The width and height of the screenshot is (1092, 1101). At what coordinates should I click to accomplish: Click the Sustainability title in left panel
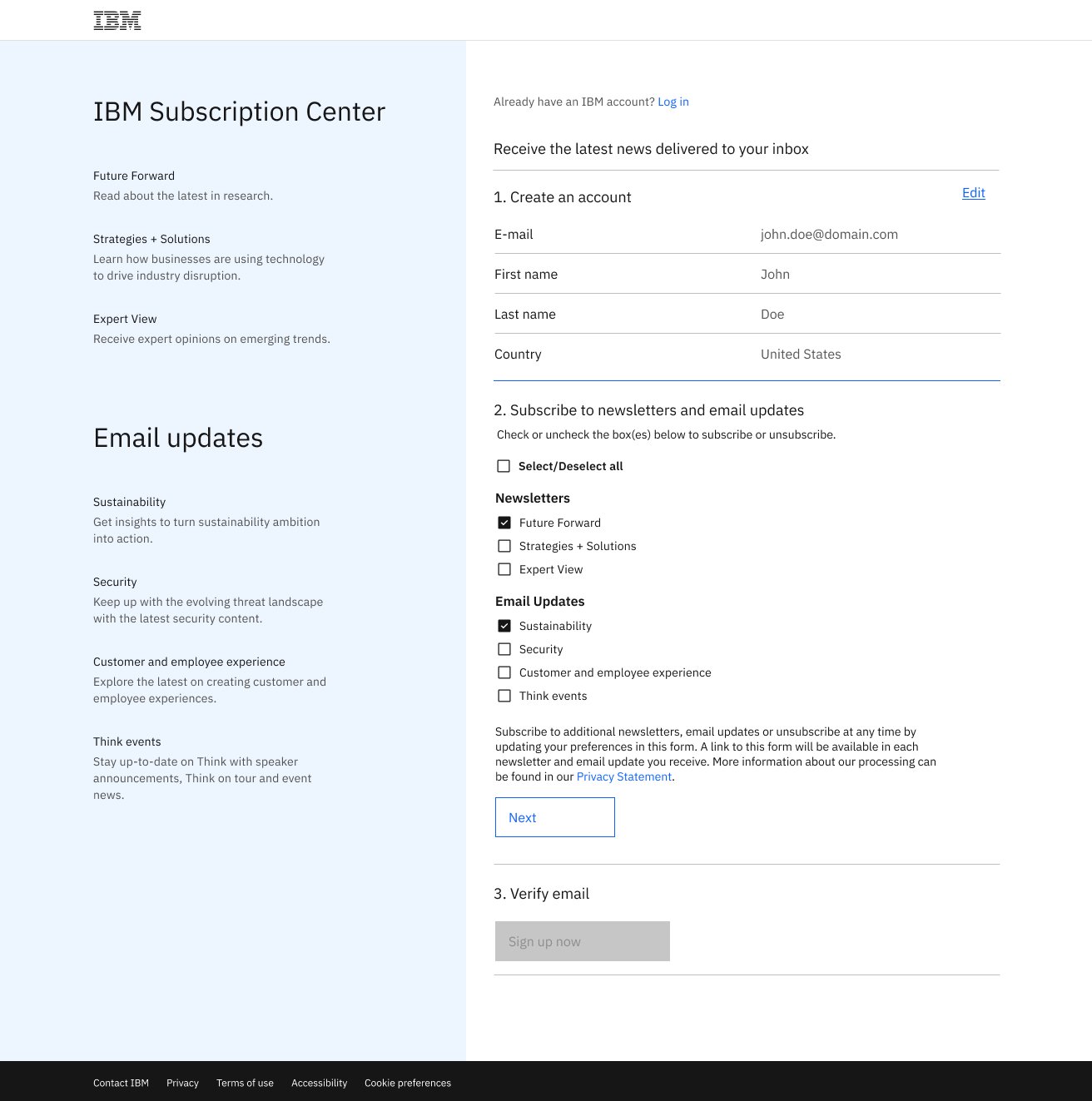[129, 502]
